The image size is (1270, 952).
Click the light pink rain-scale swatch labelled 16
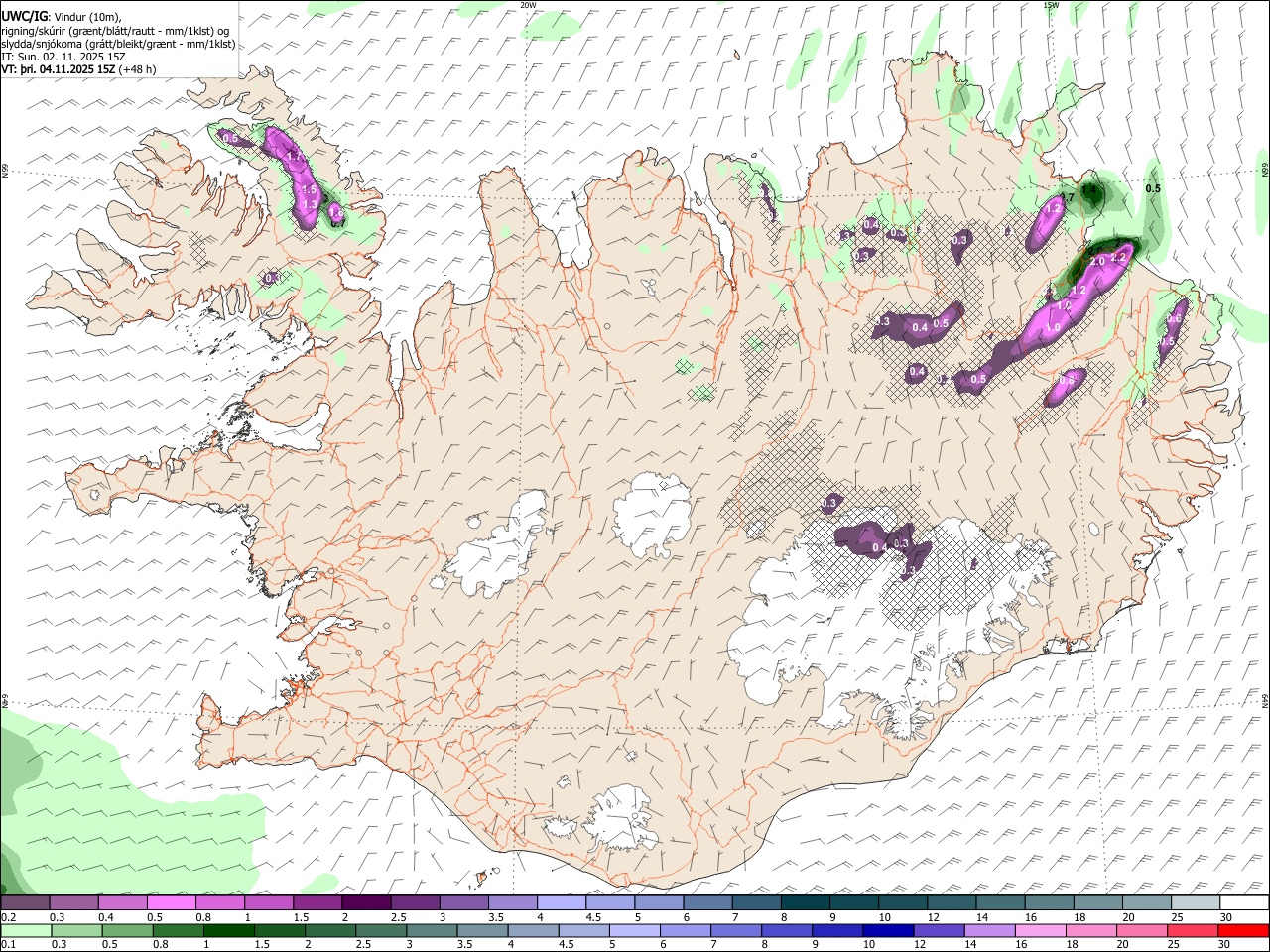1041,930
